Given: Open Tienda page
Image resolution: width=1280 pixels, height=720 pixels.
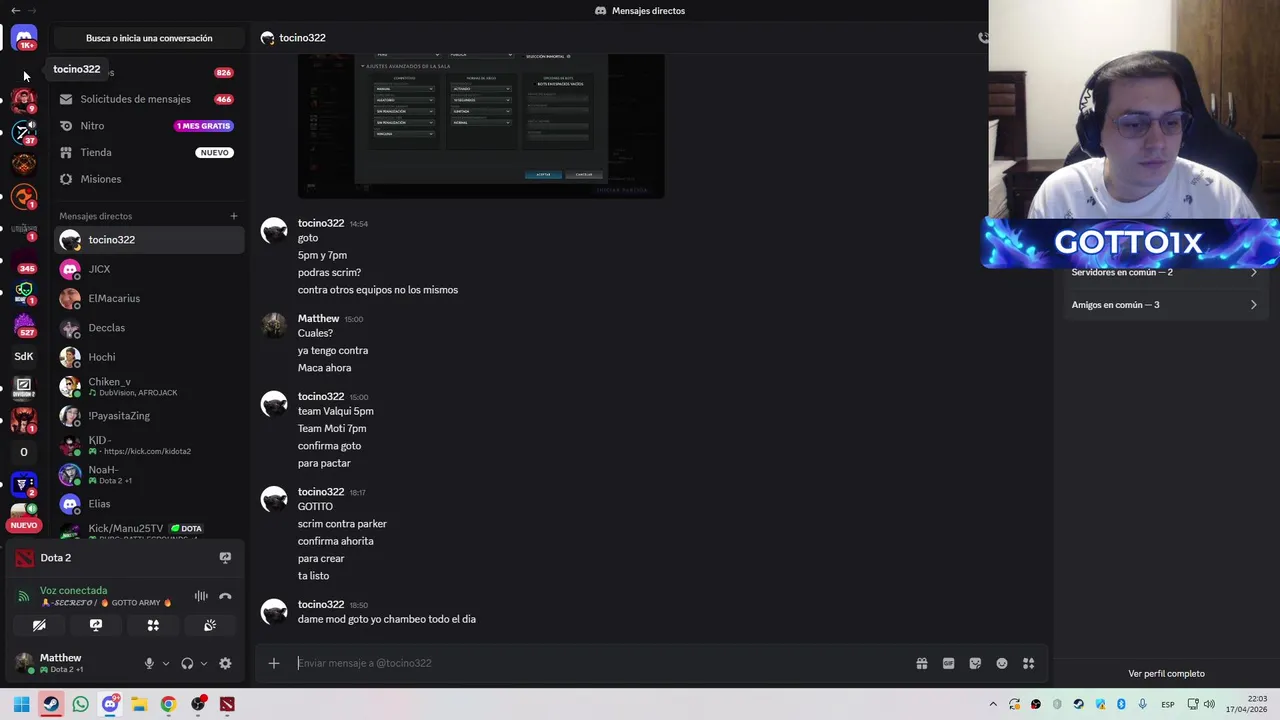Looking at the screenshot, I should [x=148, y=152].
